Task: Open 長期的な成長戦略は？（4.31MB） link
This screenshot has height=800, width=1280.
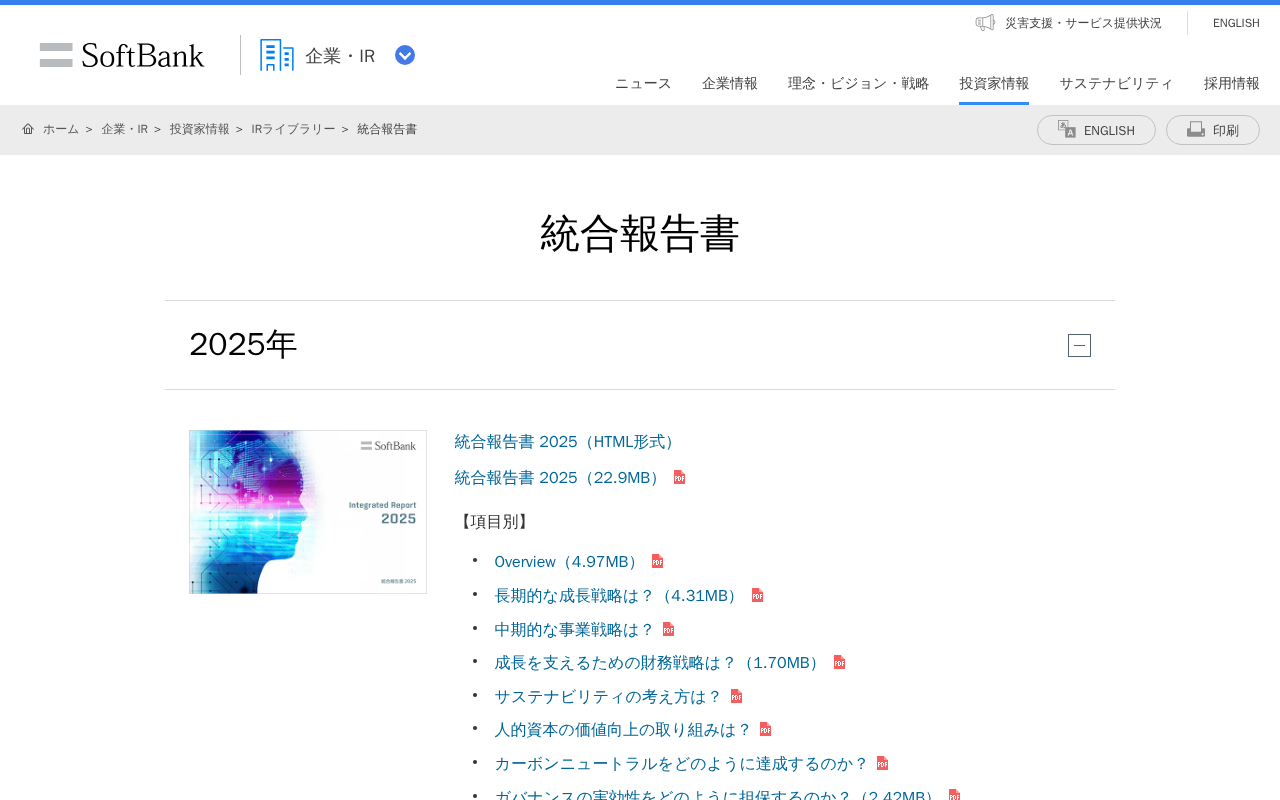Action: 619,596
